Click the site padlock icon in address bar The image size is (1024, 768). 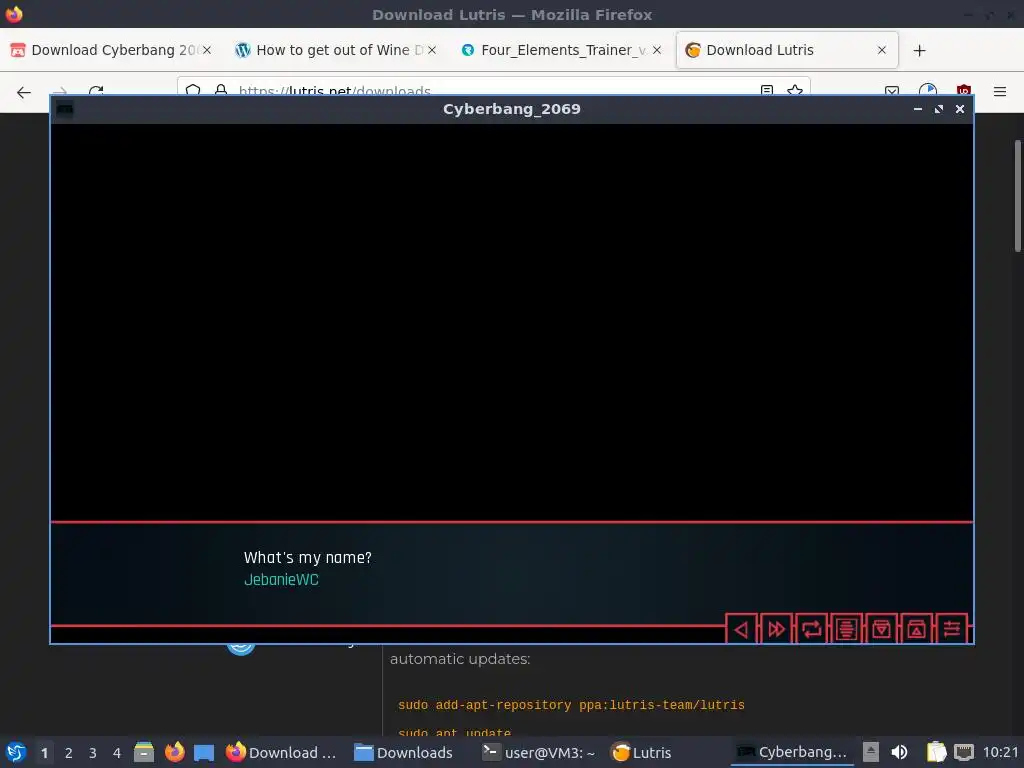(221, 89)
